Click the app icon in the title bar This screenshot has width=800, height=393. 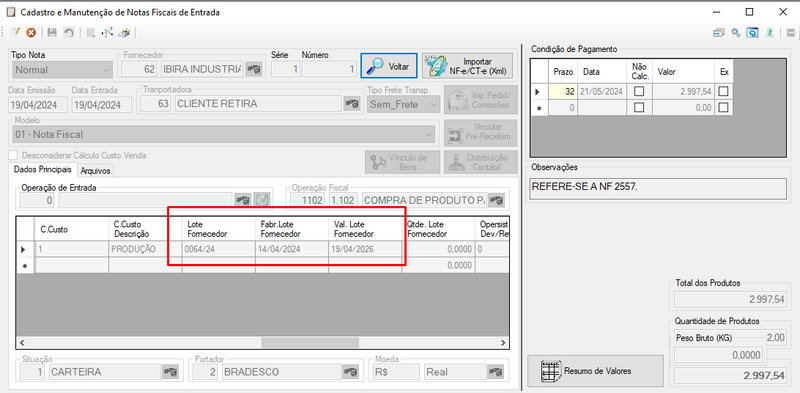pos(10,12)
